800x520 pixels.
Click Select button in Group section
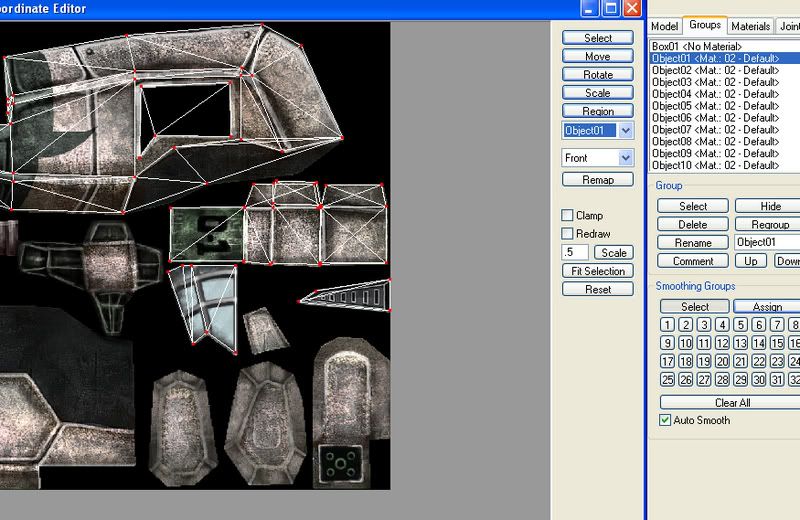click(693, 206)
